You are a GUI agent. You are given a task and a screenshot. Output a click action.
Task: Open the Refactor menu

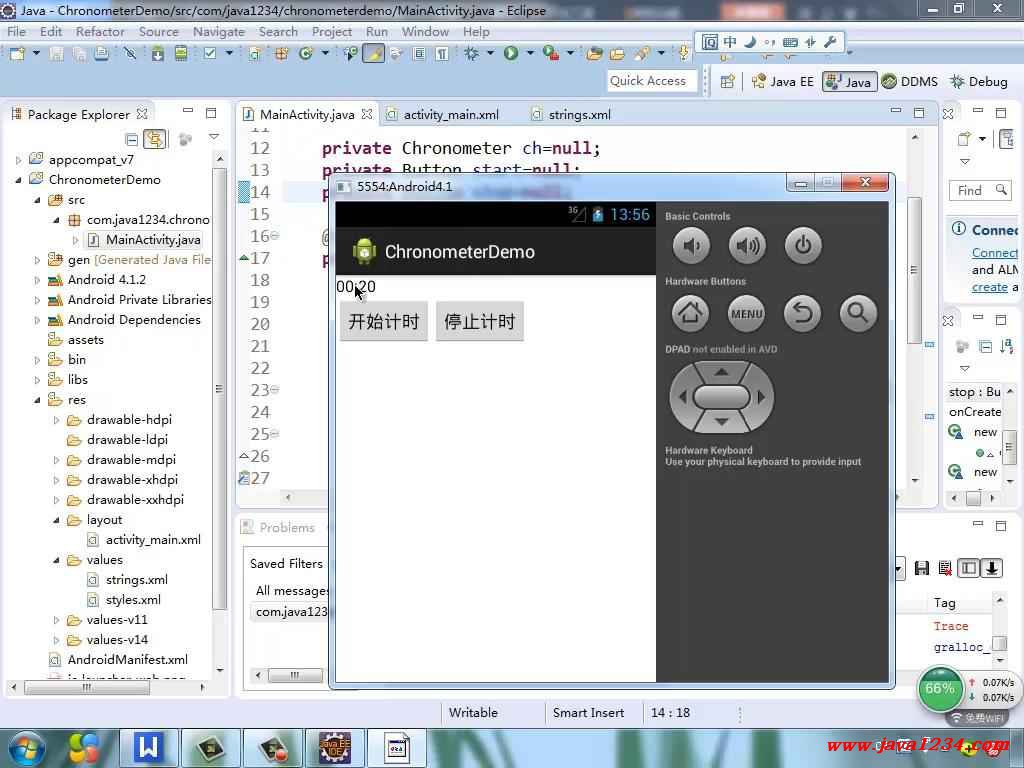coord(100,31)
